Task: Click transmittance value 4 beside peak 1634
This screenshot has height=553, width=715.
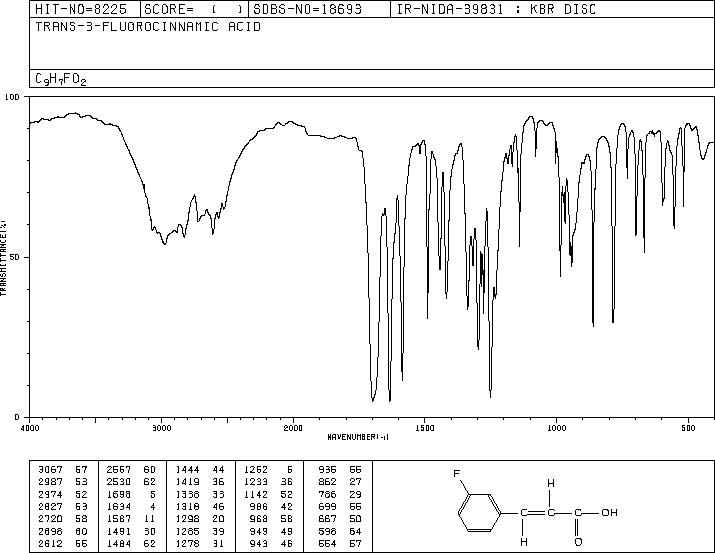Action: tap(153, 506)
